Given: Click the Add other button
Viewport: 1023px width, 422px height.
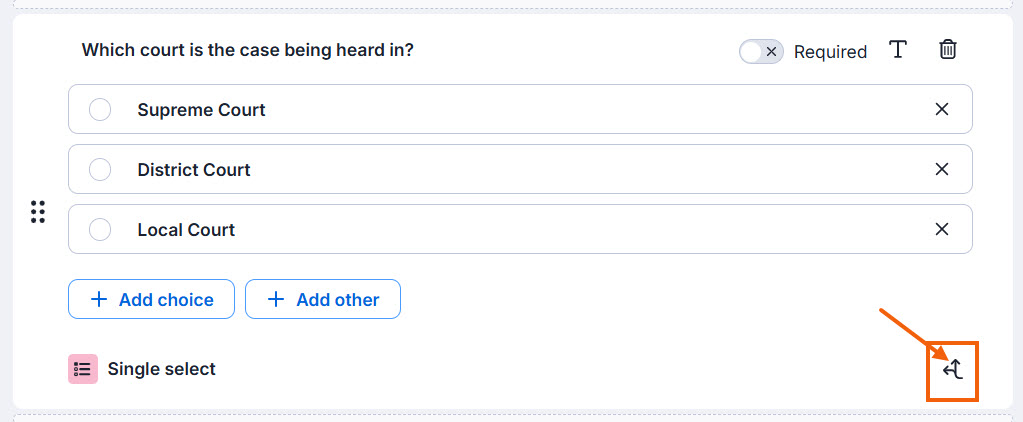Looking at the screenshot, I should point(323,299).
